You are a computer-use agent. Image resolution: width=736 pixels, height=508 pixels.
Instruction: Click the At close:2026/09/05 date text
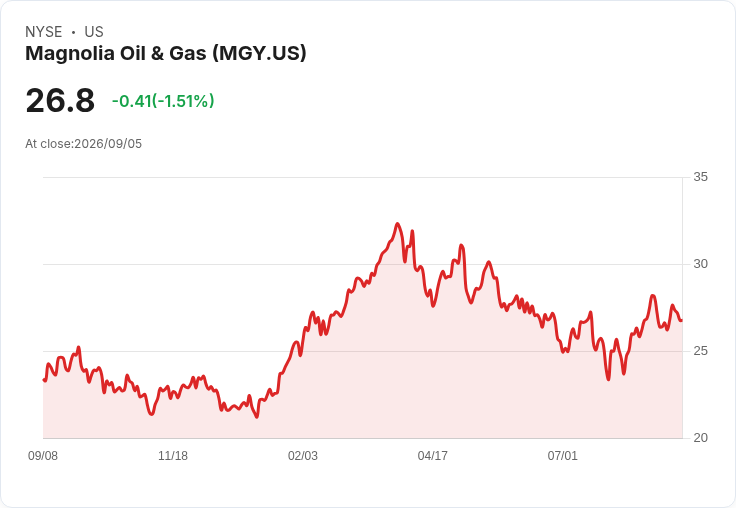[84, 144]
